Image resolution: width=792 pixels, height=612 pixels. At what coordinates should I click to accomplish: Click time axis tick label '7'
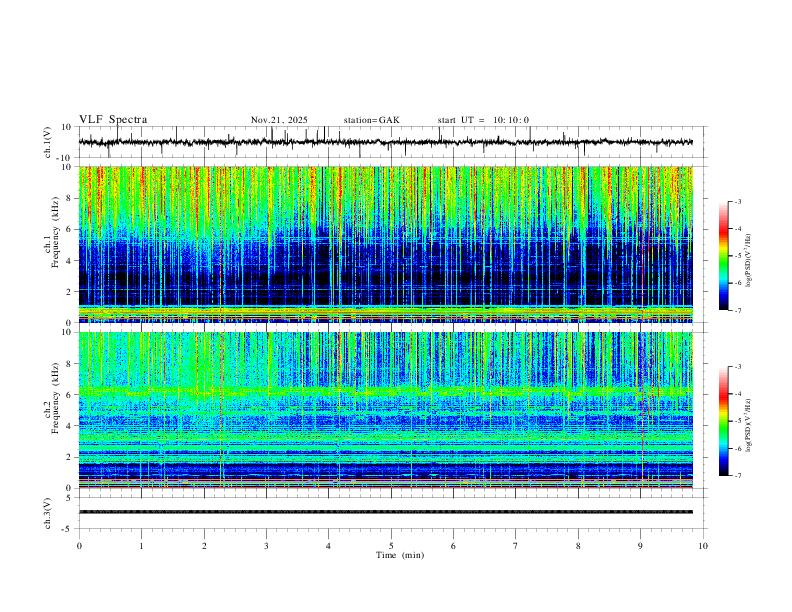pyautogui.click(x=516, y=546)
